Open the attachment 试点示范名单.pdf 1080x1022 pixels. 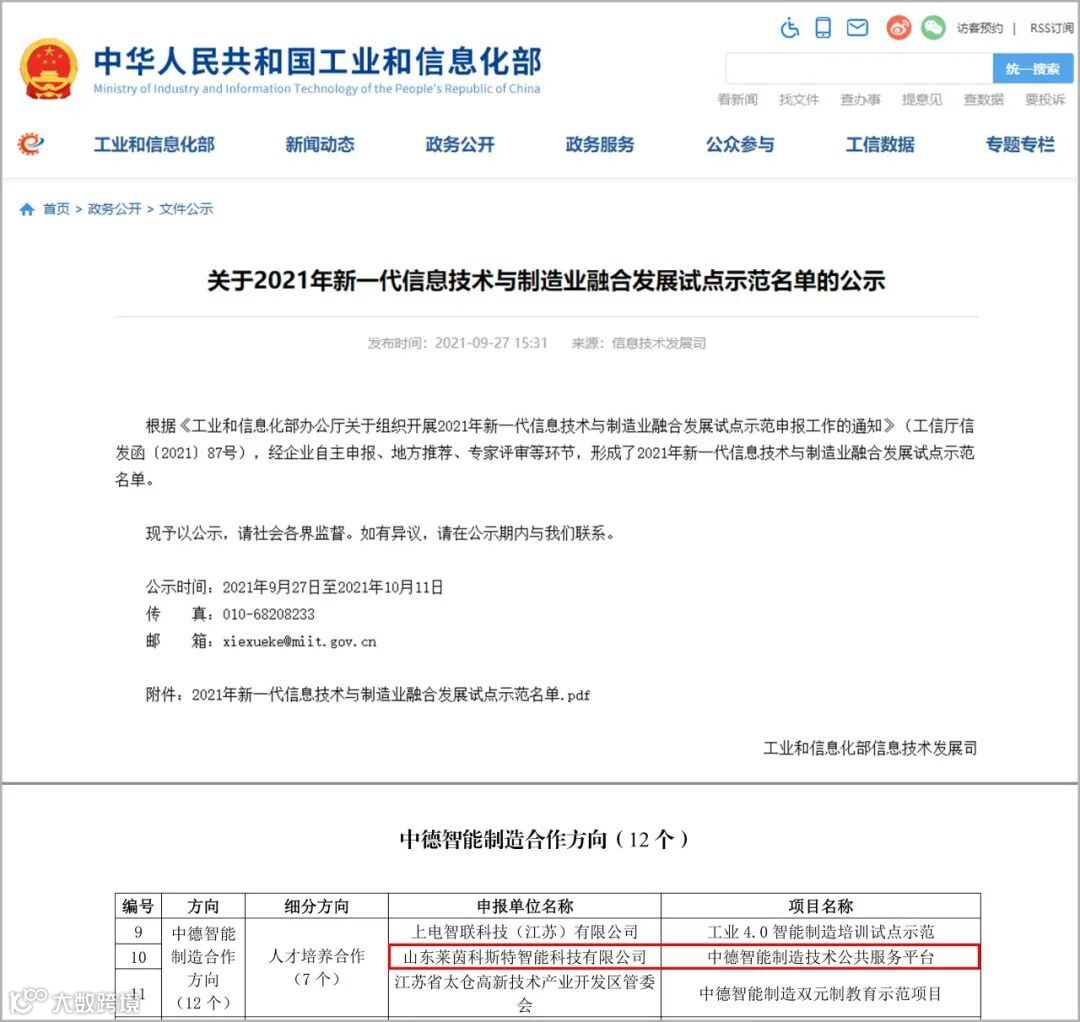coord(391,695)
